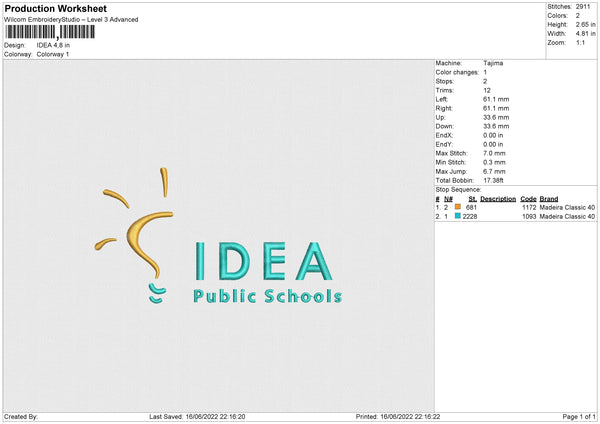Click the 'Brand' column header
This screenshot has height=424, width=600.
click(x=549, y=199)
